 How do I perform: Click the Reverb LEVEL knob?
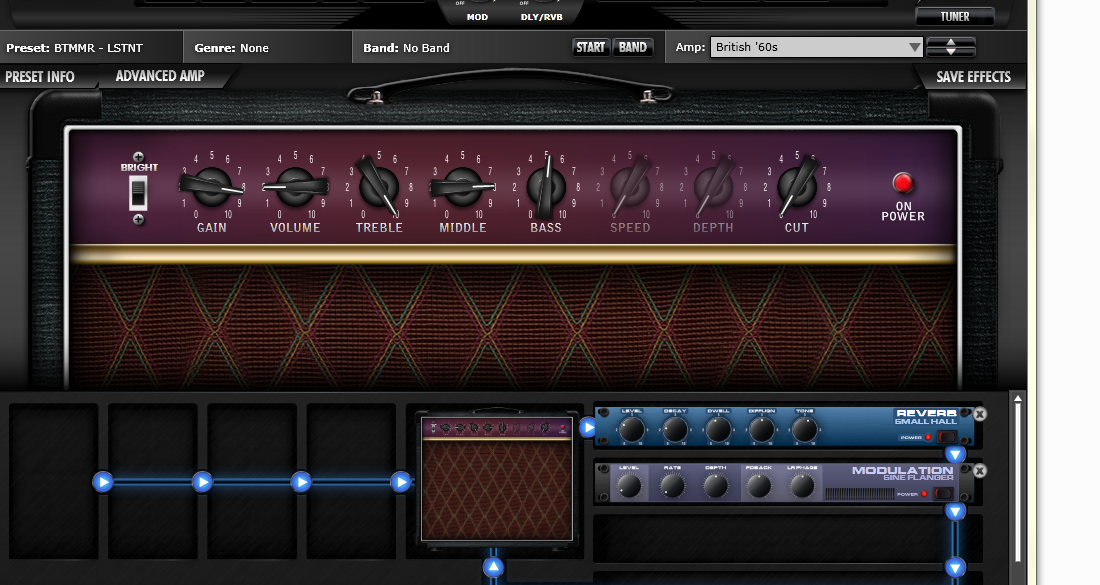click(x=631, y=429)
